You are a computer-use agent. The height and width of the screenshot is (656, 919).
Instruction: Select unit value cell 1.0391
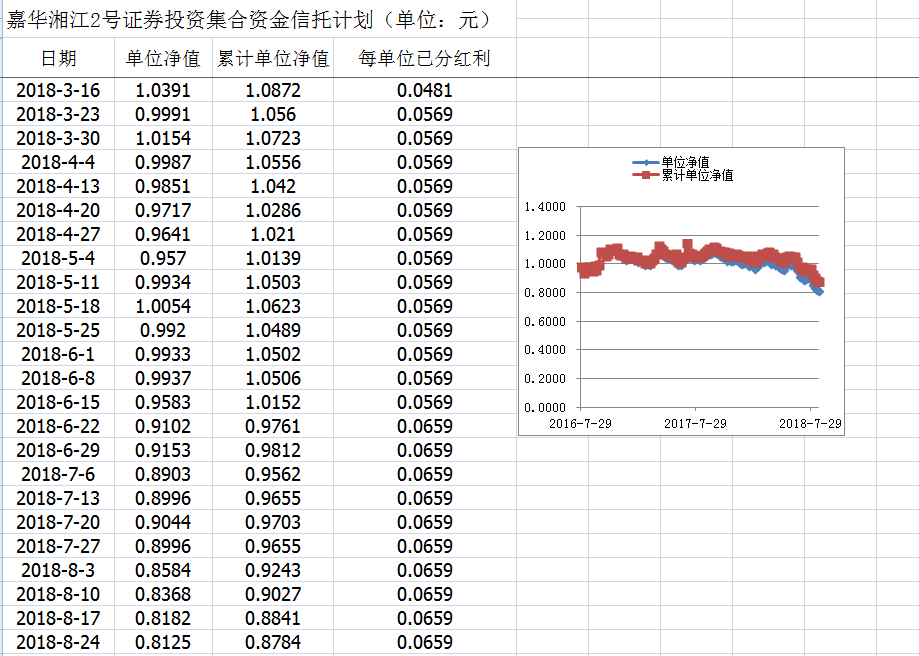164,90
